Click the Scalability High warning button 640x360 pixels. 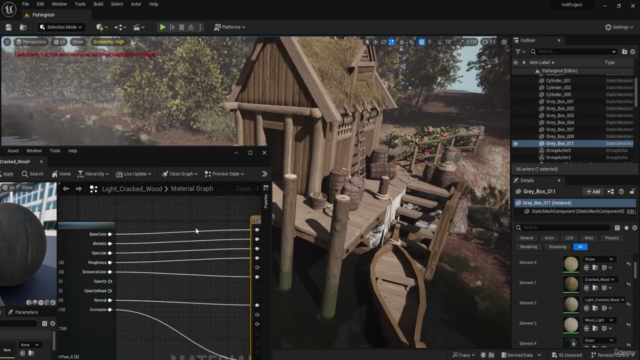click(x=108, y=42)
